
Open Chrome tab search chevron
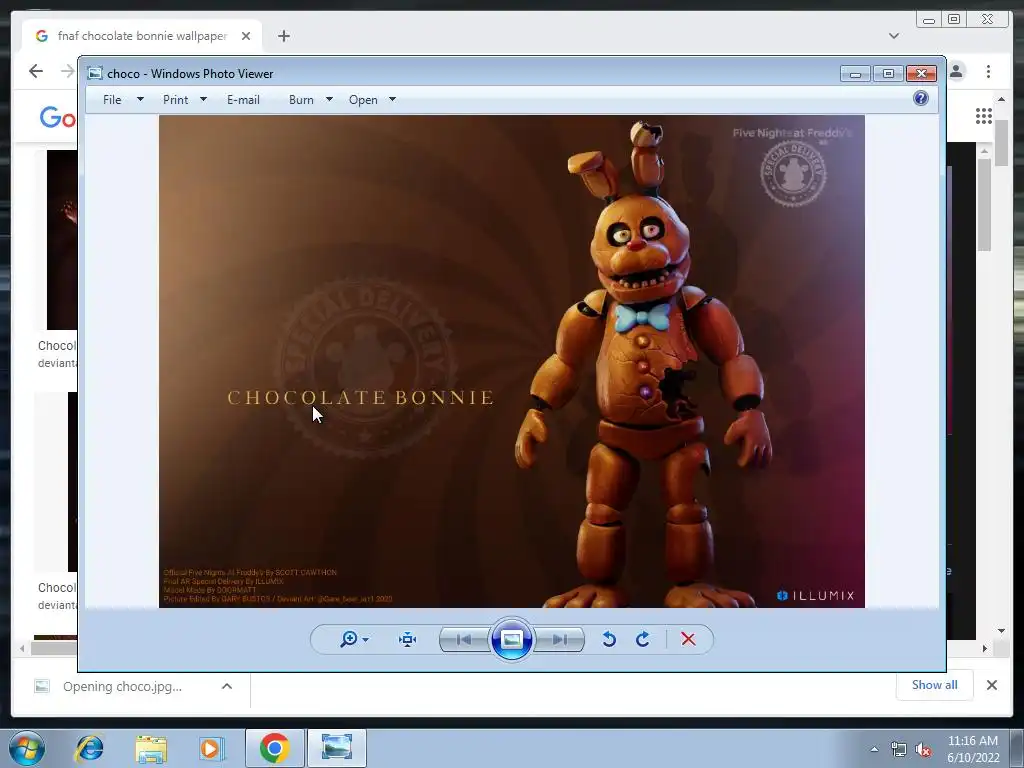pos(894,36)
